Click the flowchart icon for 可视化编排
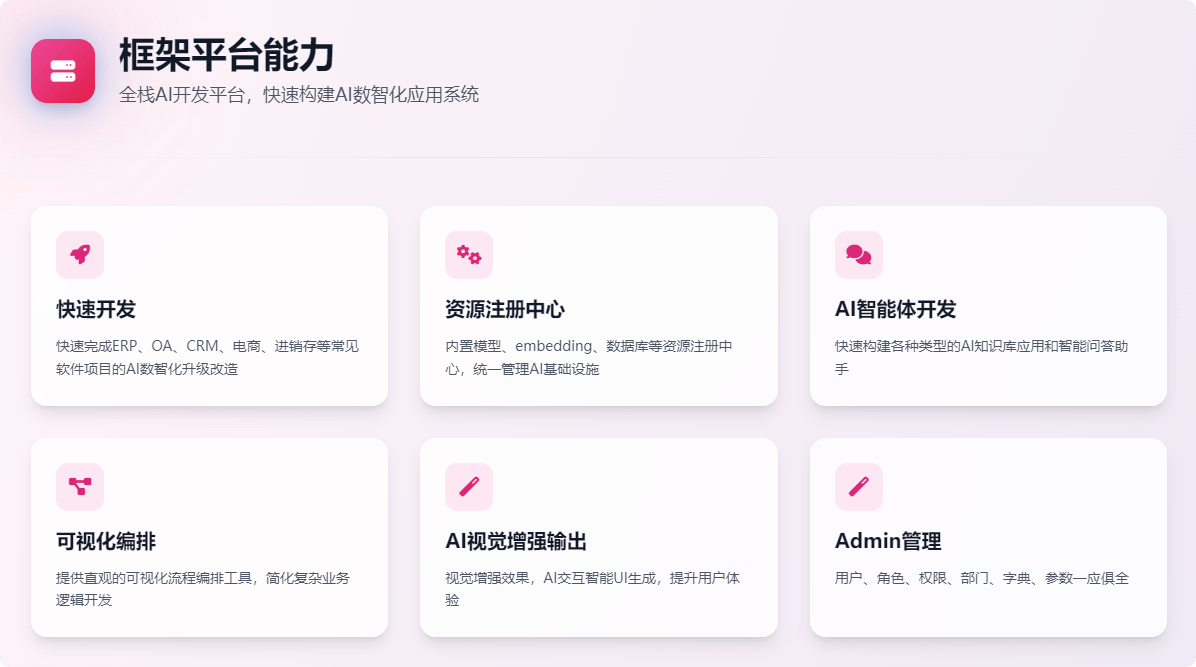The height and width of the screenshot is (667, 1196). pyautogui.click(x=80, y=487)
